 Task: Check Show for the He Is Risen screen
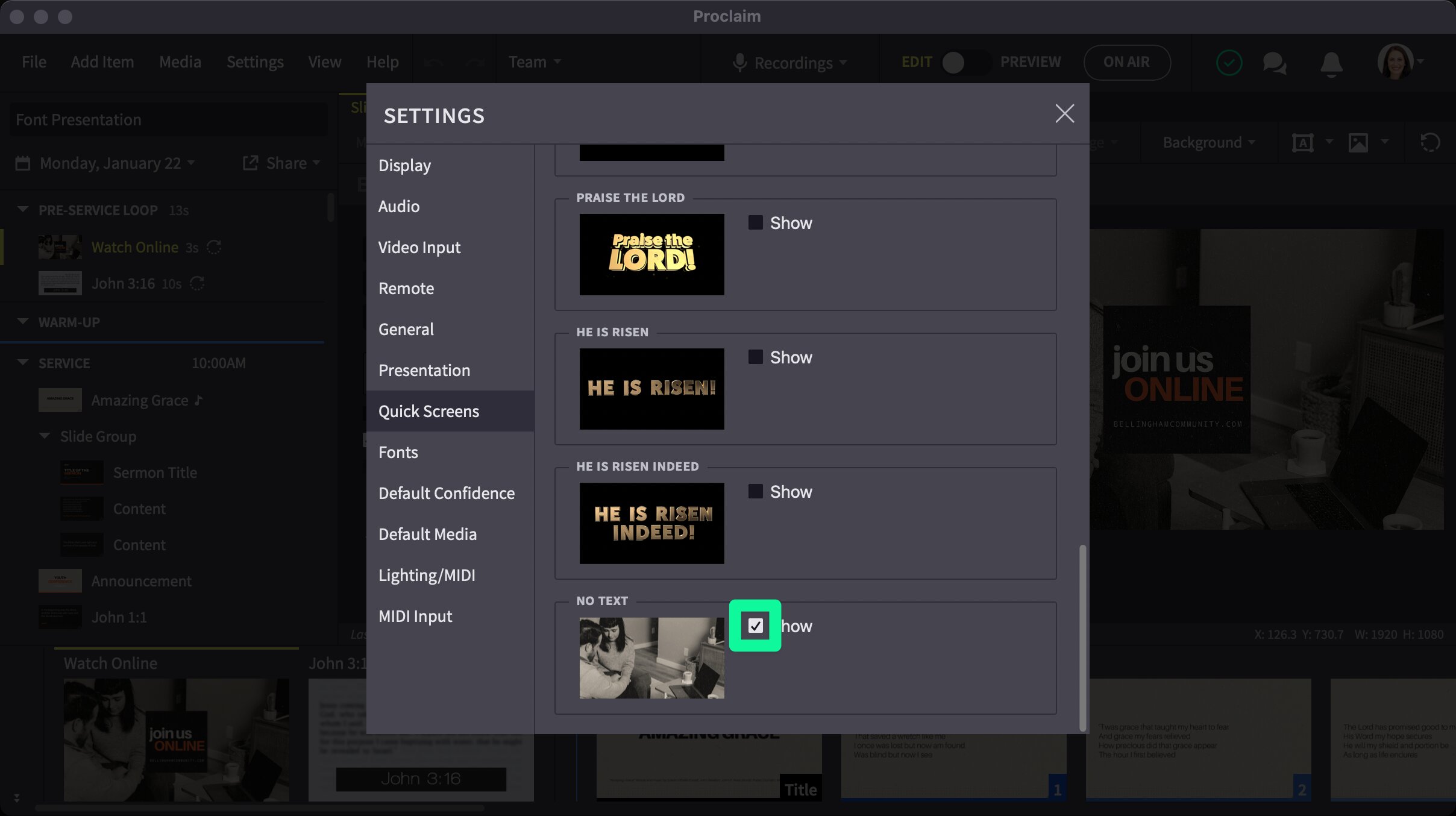pyautogui.click(x=755, y=357)
